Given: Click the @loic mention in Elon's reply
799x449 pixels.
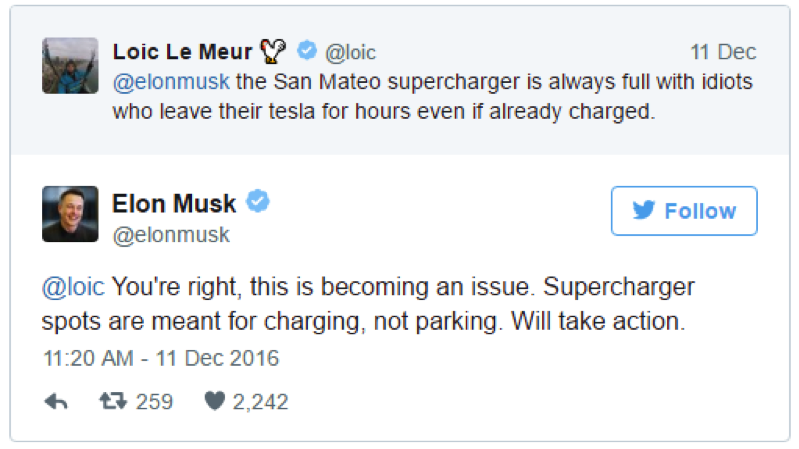Looking at the screenshot, I should point(73,288).
